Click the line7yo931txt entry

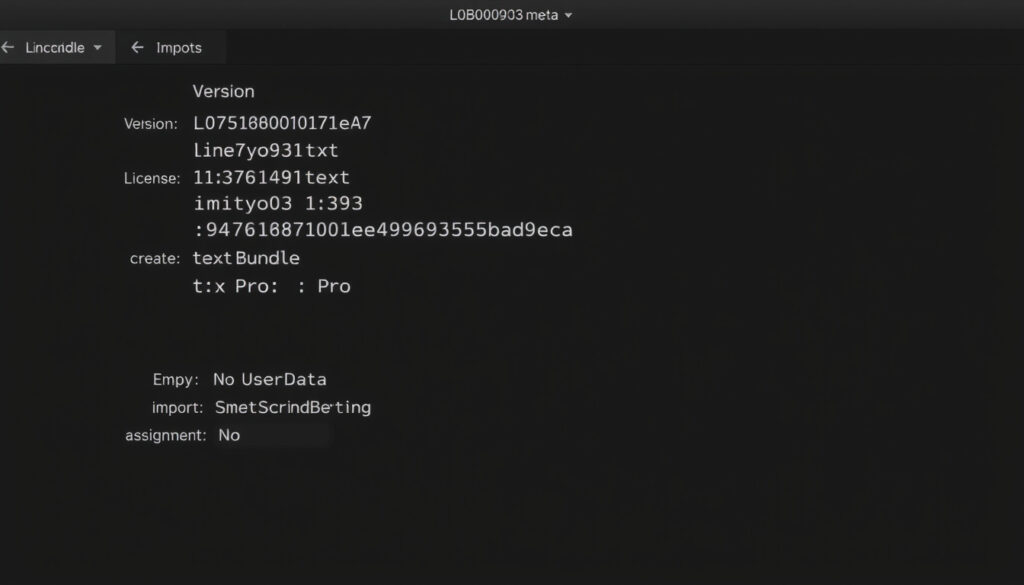(x=266, y=150)
